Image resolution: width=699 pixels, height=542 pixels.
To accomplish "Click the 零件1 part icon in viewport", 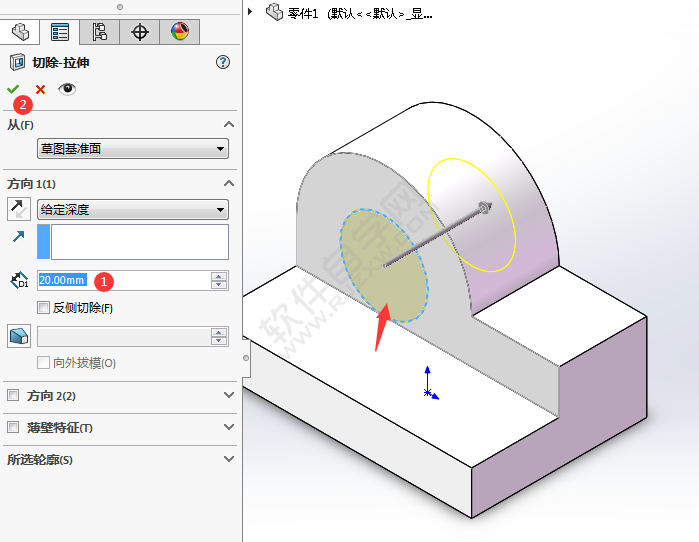I will click(274, 12).
